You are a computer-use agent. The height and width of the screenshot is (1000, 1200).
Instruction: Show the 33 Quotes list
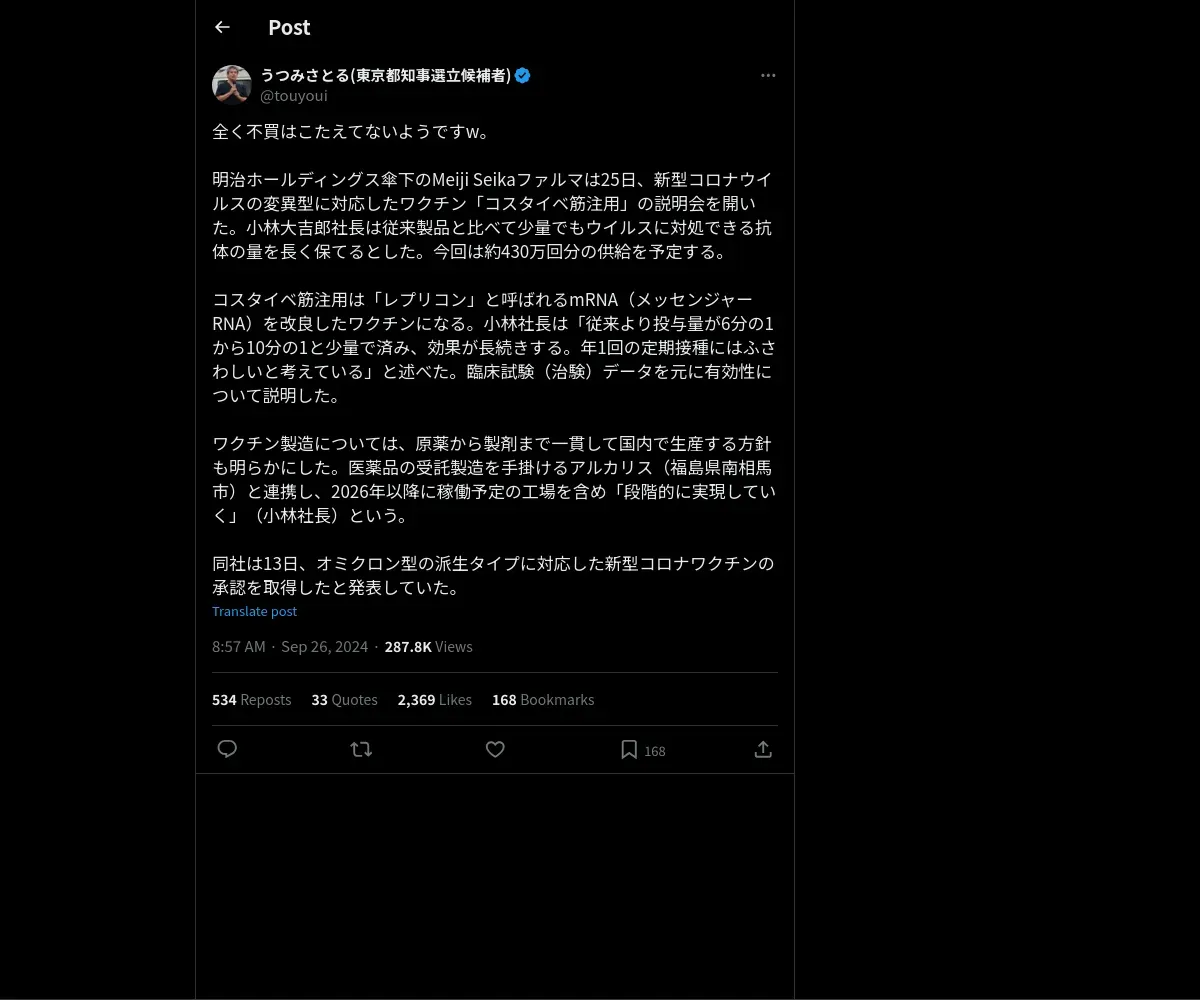(344, 700)
